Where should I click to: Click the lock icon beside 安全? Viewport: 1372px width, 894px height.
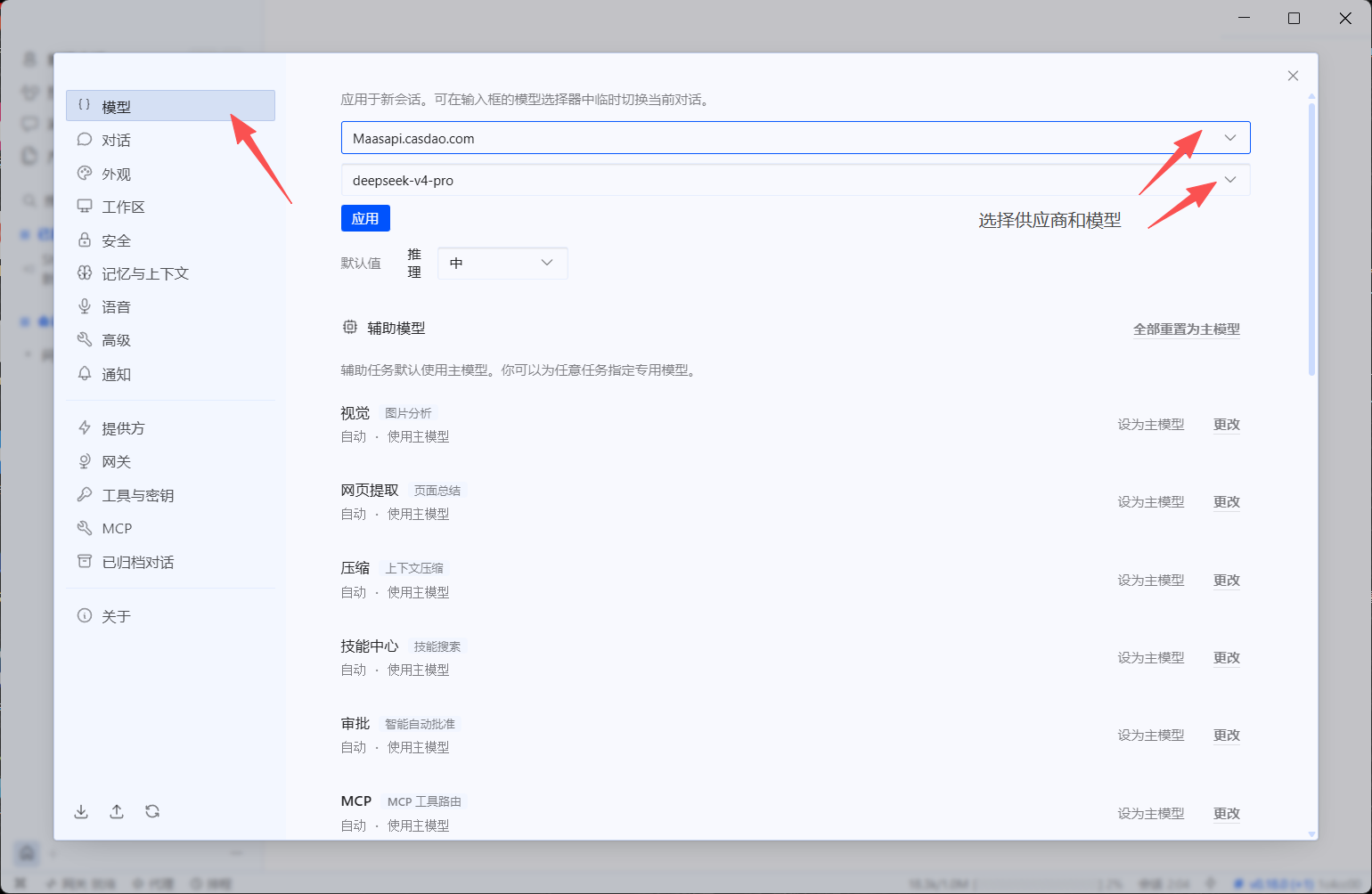tap(85, 240)
